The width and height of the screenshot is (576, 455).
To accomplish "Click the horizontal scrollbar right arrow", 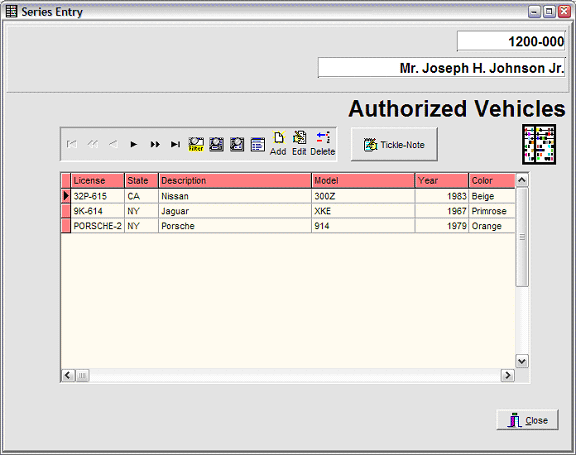I will tap(508, 375).
